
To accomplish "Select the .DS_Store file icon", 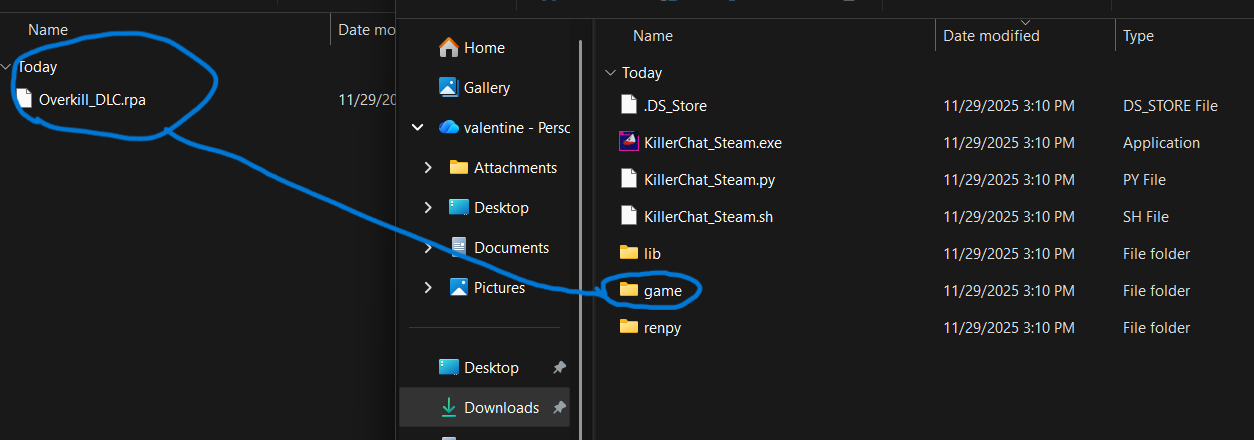I will point(628,105).
